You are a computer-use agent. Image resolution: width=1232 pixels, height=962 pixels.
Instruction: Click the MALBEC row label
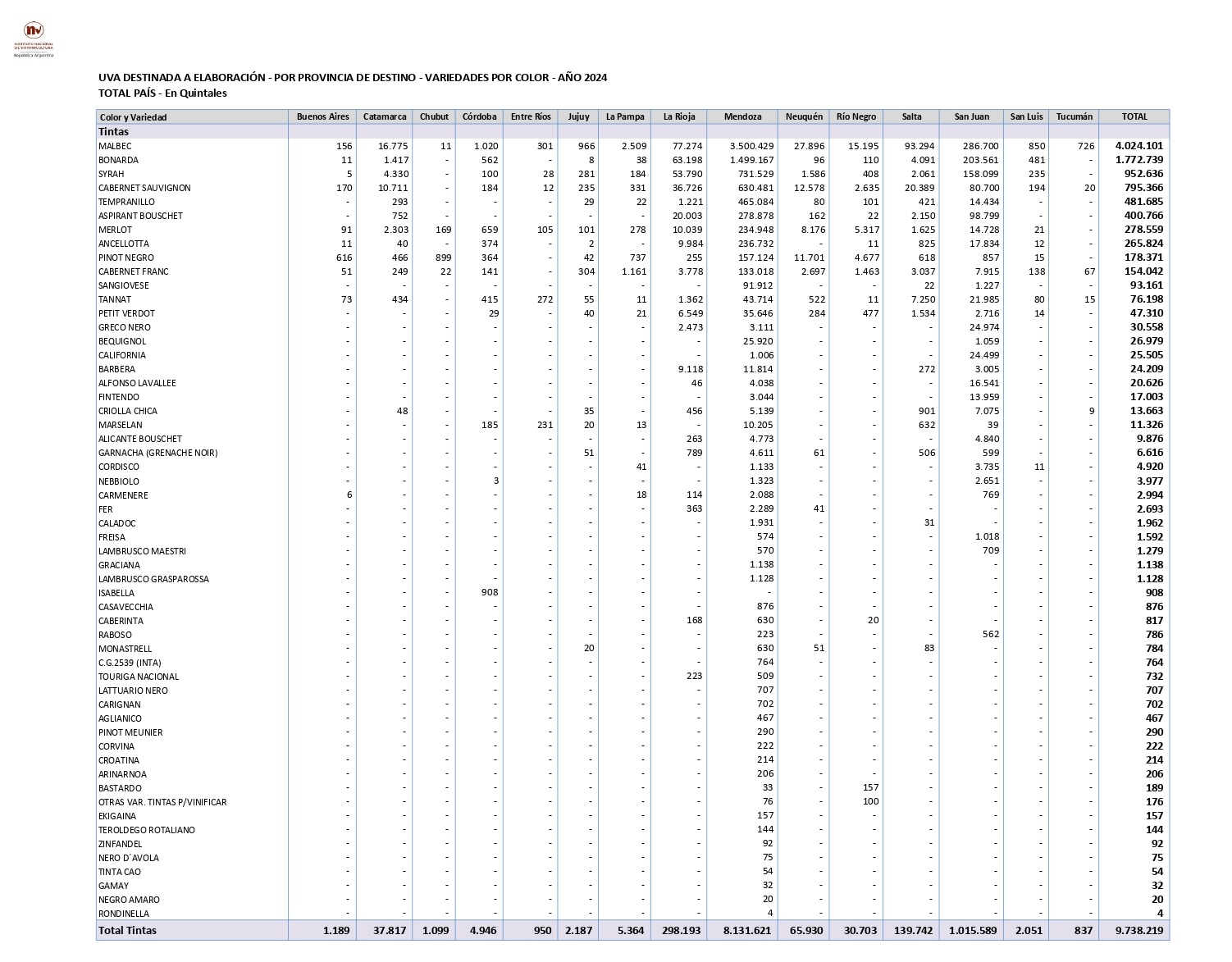(115, 146)
